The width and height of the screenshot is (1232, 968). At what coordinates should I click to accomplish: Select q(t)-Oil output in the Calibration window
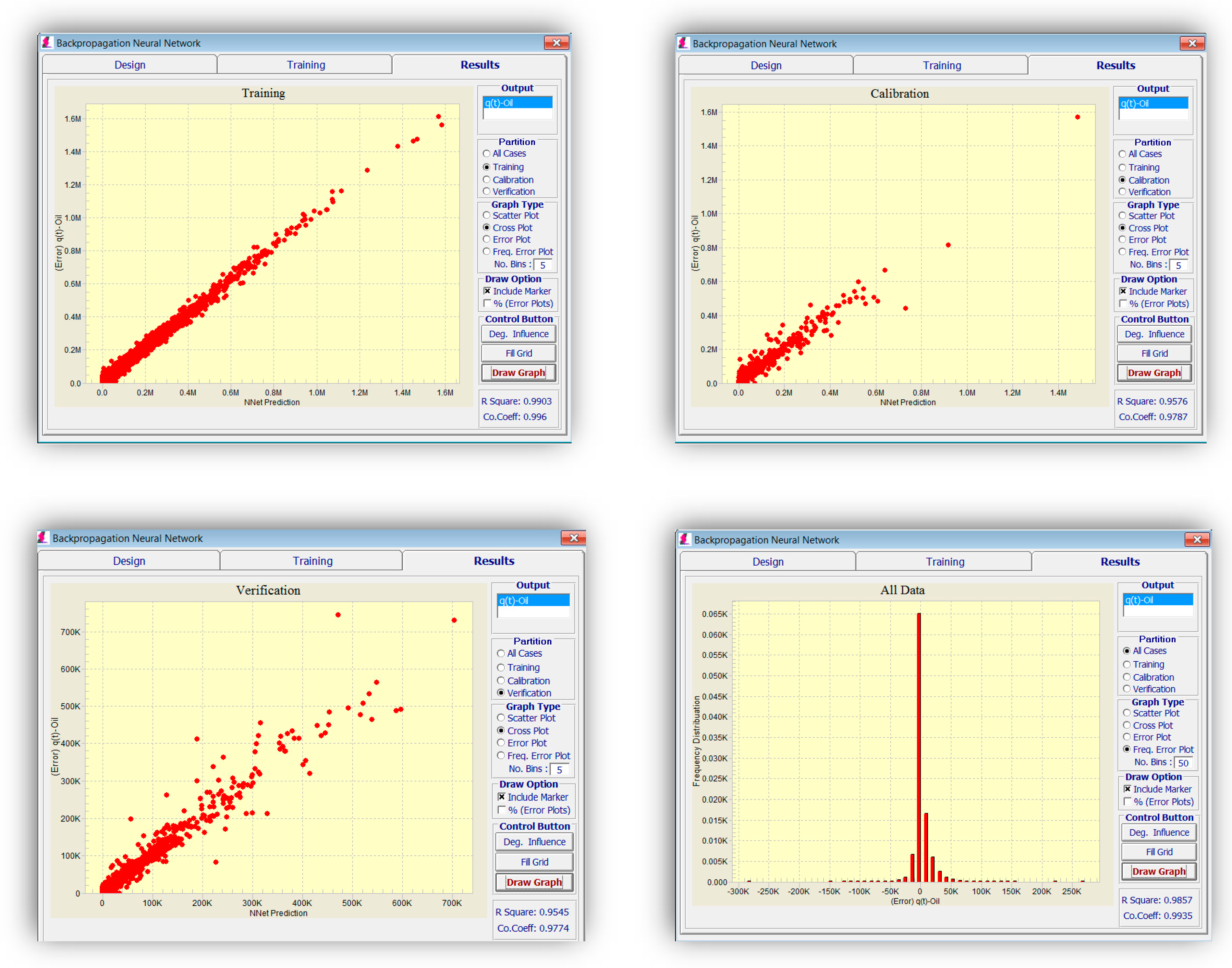[1153, 104]
